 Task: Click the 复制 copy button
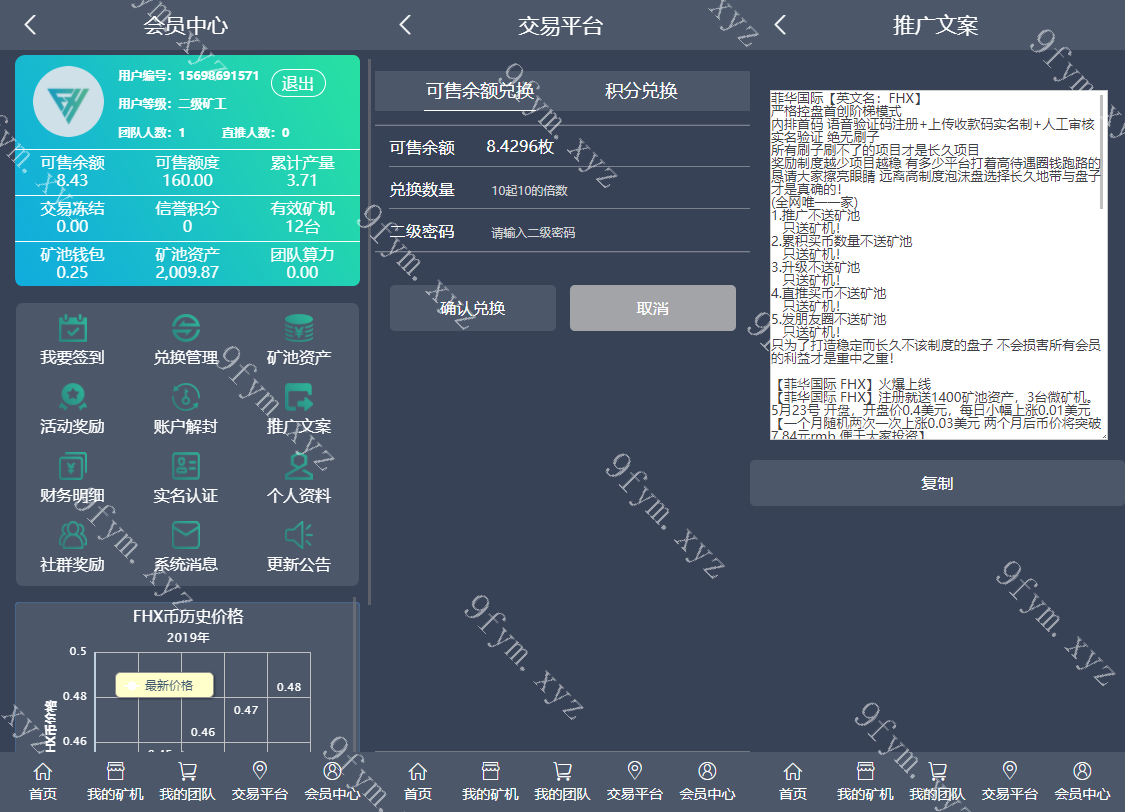[937, 483]
